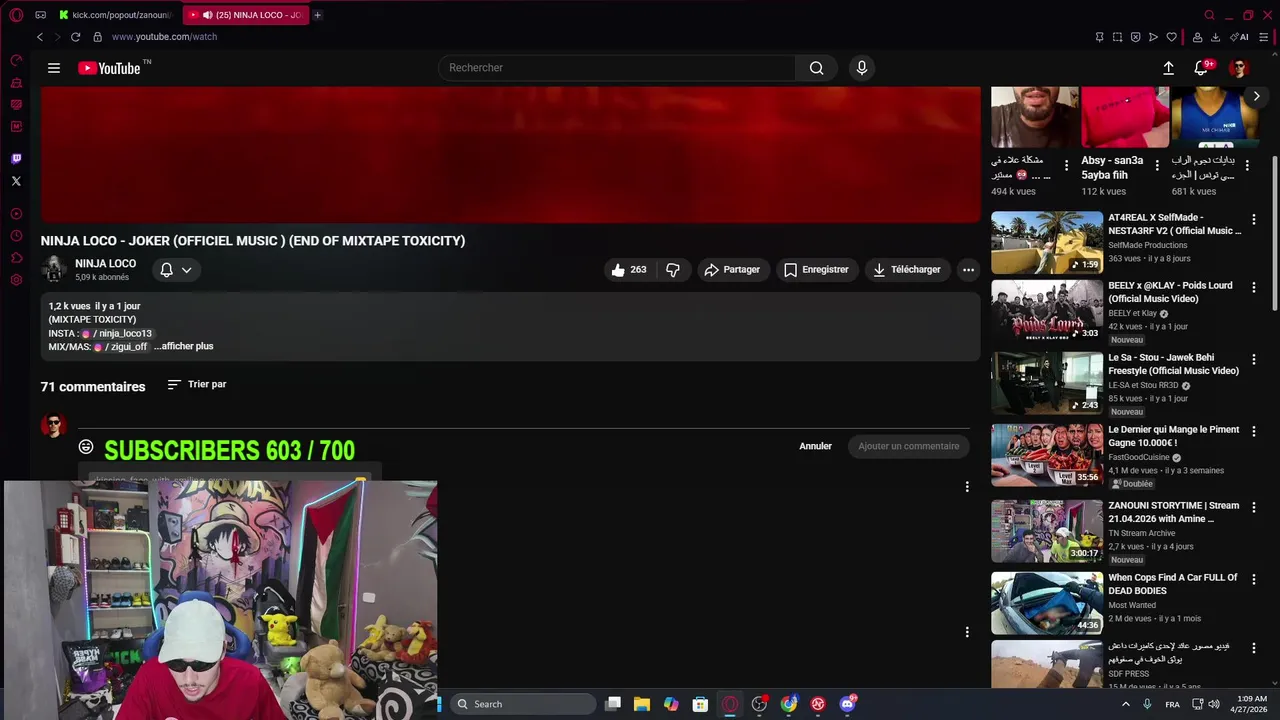The width and height of the screenshot is (1280, 720).
Task: Open the browser AI assistant button
Action: coord(1240,37)
